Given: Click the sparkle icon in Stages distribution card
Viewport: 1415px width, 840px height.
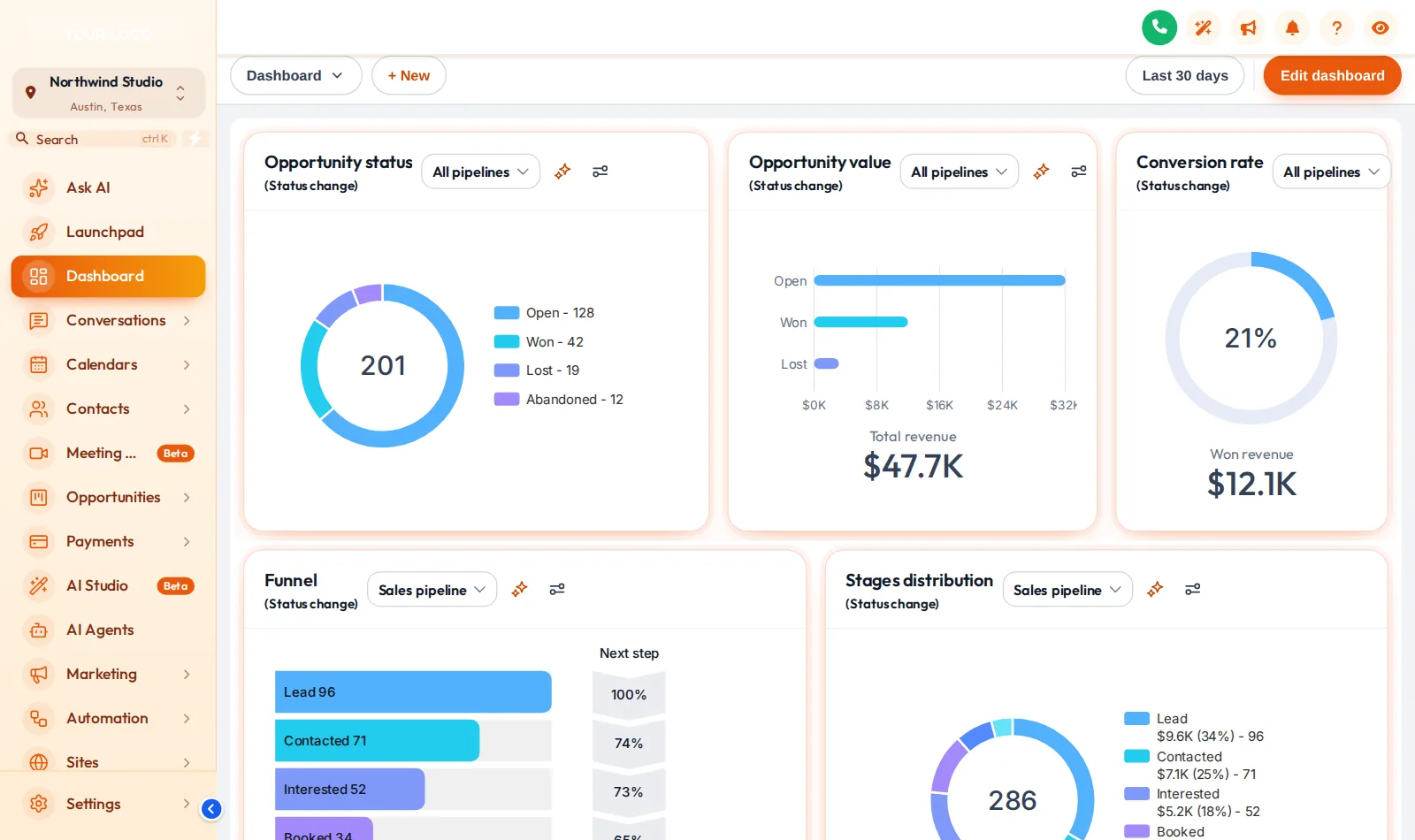Looking at the screenshot, I should click(x=1155, y=589).
